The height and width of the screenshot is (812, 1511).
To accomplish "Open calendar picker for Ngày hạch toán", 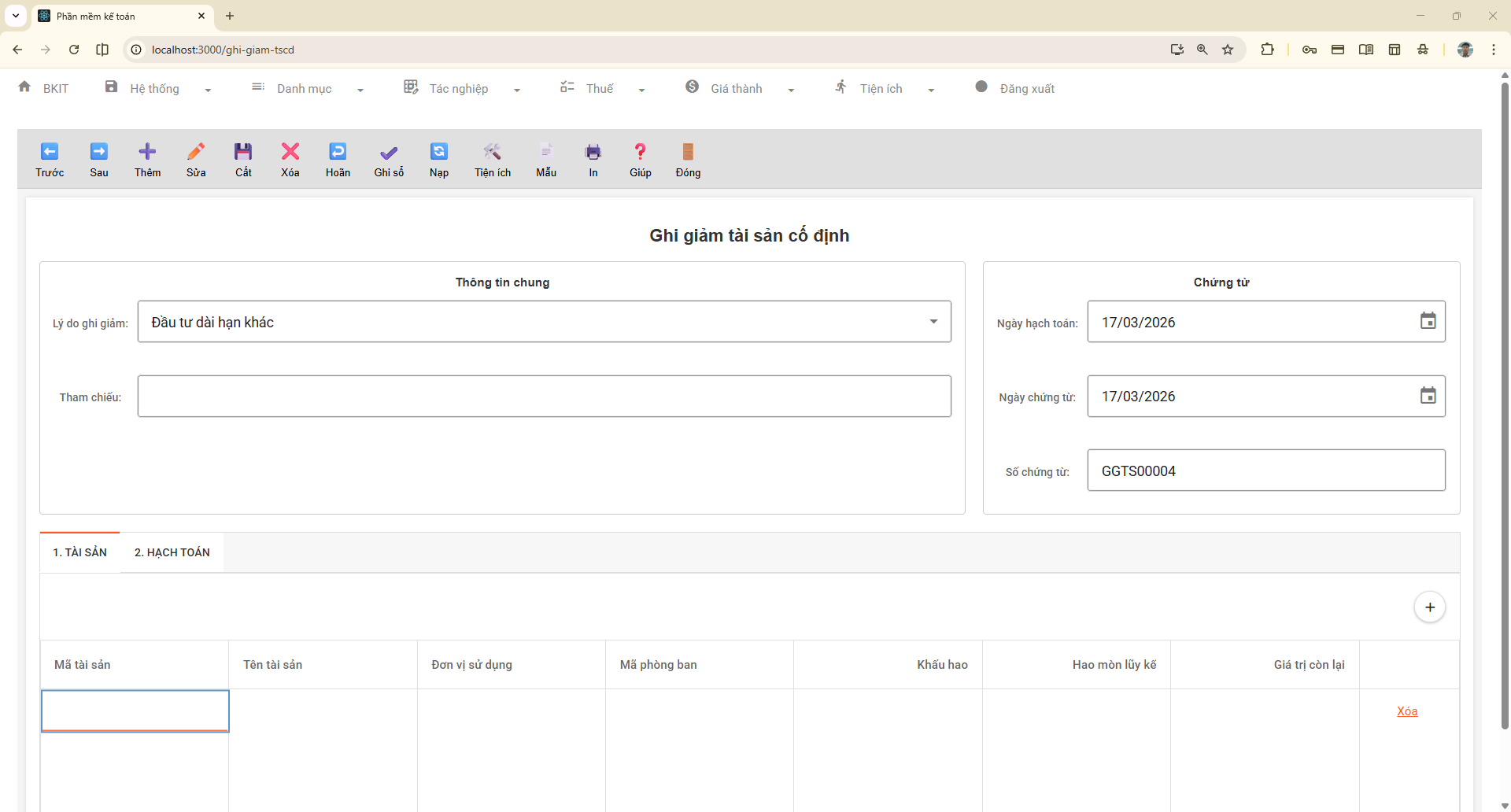I will click(1428, 321).
